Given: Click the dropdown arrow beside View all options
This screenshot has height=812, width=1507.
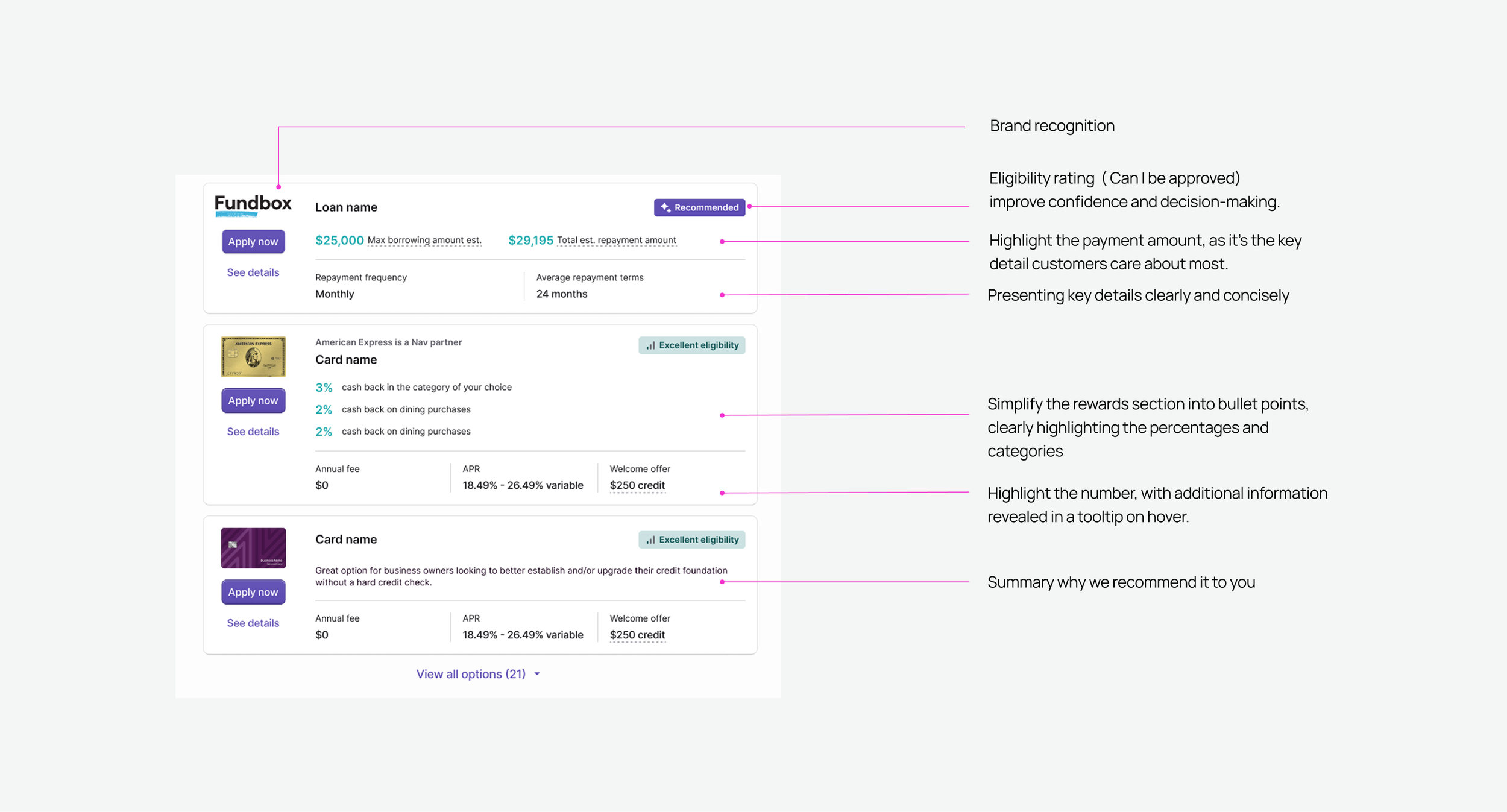Looking at the screenshot, I should (x=537, y=674).
